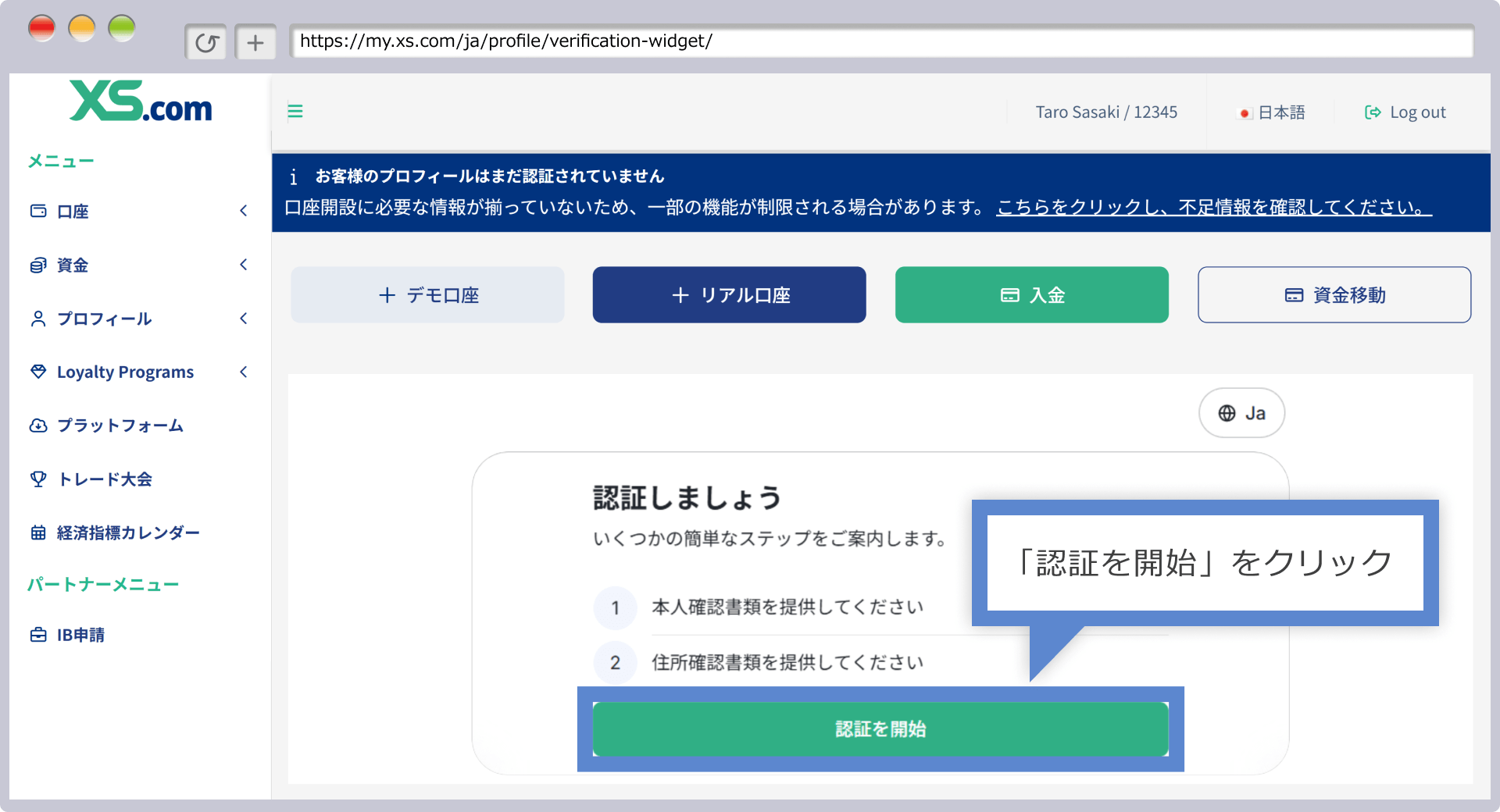
Task: Click the 認証を開始 button
Action: coord(880,728)
